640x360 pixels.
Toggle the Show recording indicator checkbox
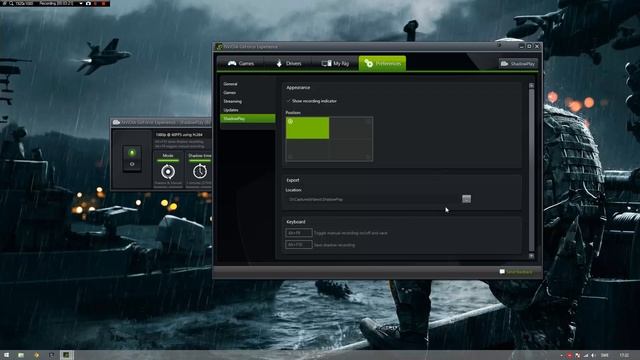pos(289,101)
